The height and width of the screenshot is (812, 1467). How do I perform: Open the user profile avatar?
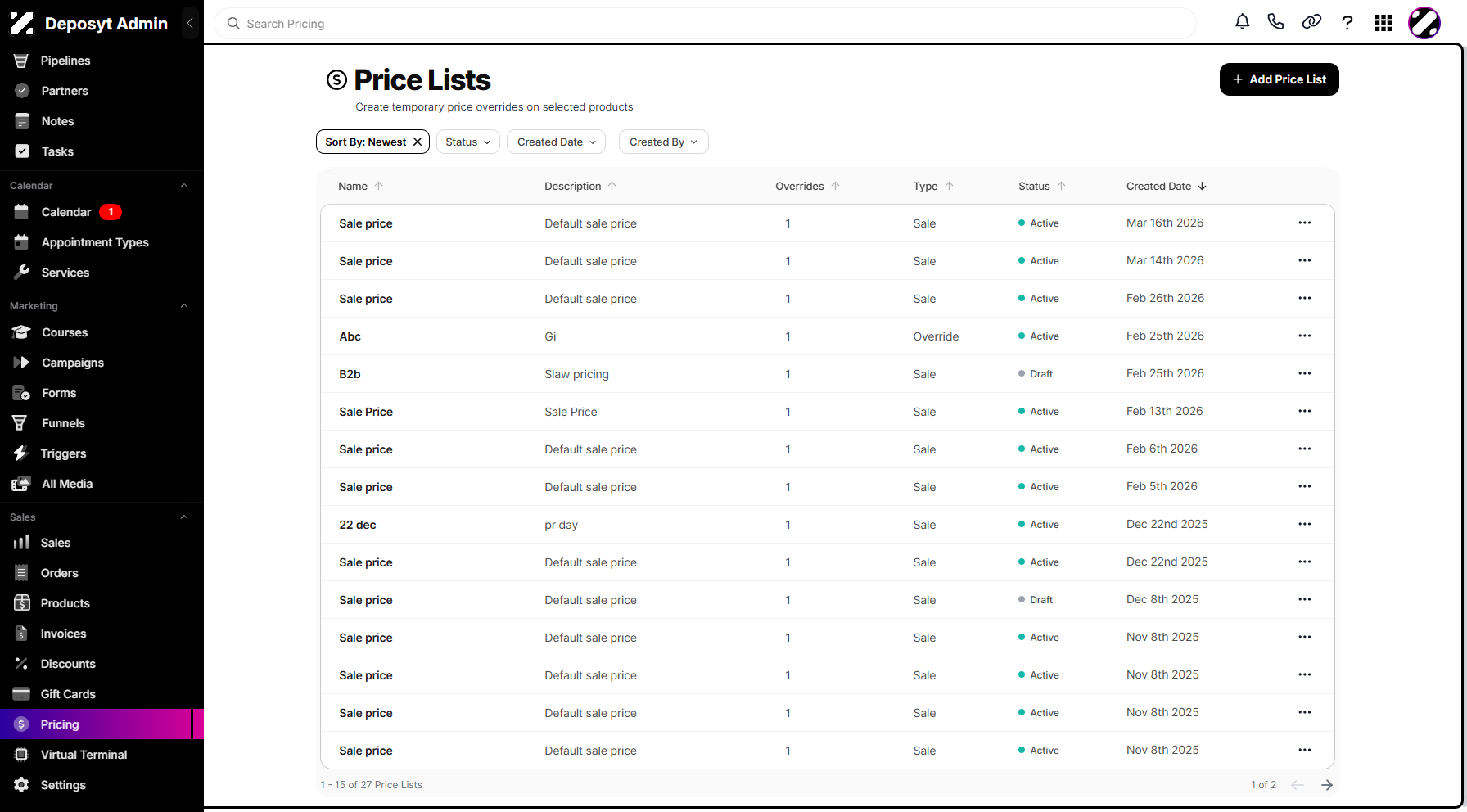point(1424,23)
